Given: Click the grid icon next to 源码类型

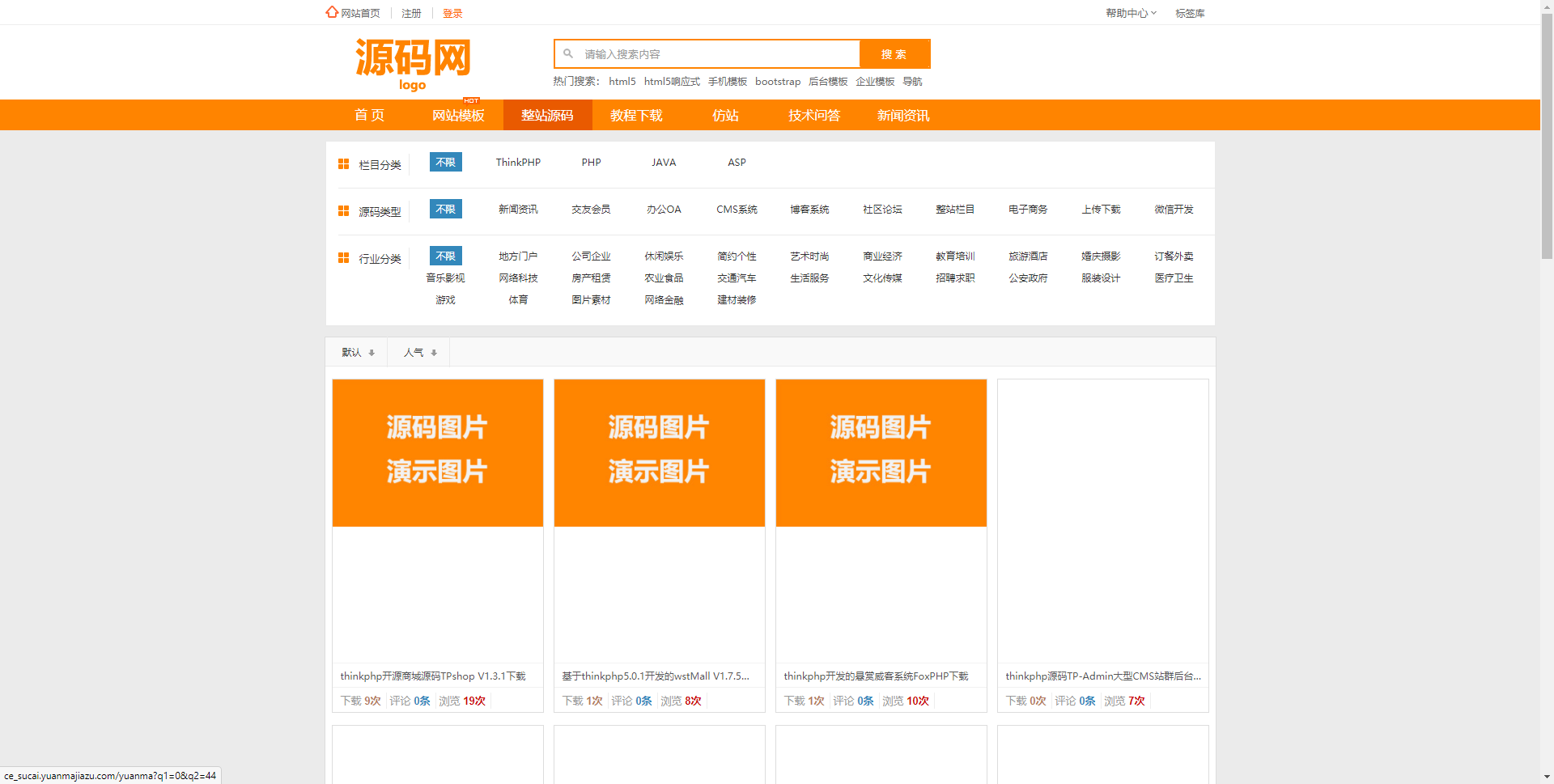Looking at the screenshot, I should 343,211.
